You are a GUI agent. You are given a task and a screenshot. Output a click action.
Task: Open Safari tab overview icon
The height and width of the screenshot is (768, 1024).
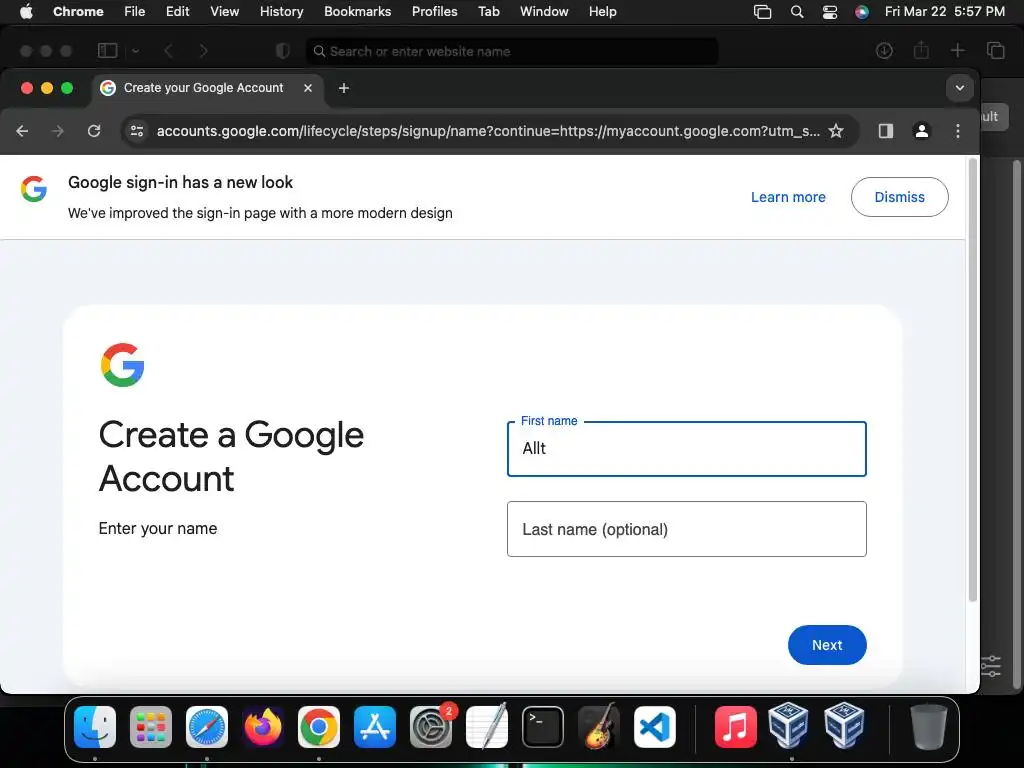[x=995, y=51]
